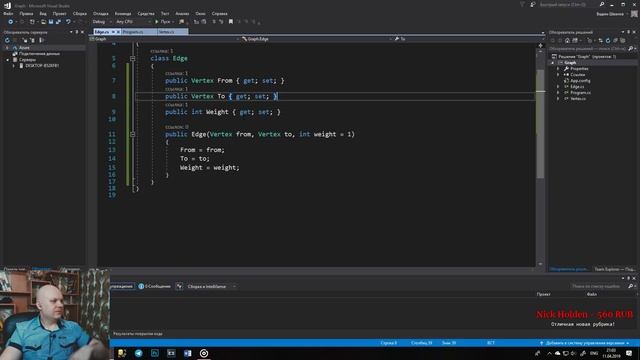Open the Файл menu

pos(8,13)
